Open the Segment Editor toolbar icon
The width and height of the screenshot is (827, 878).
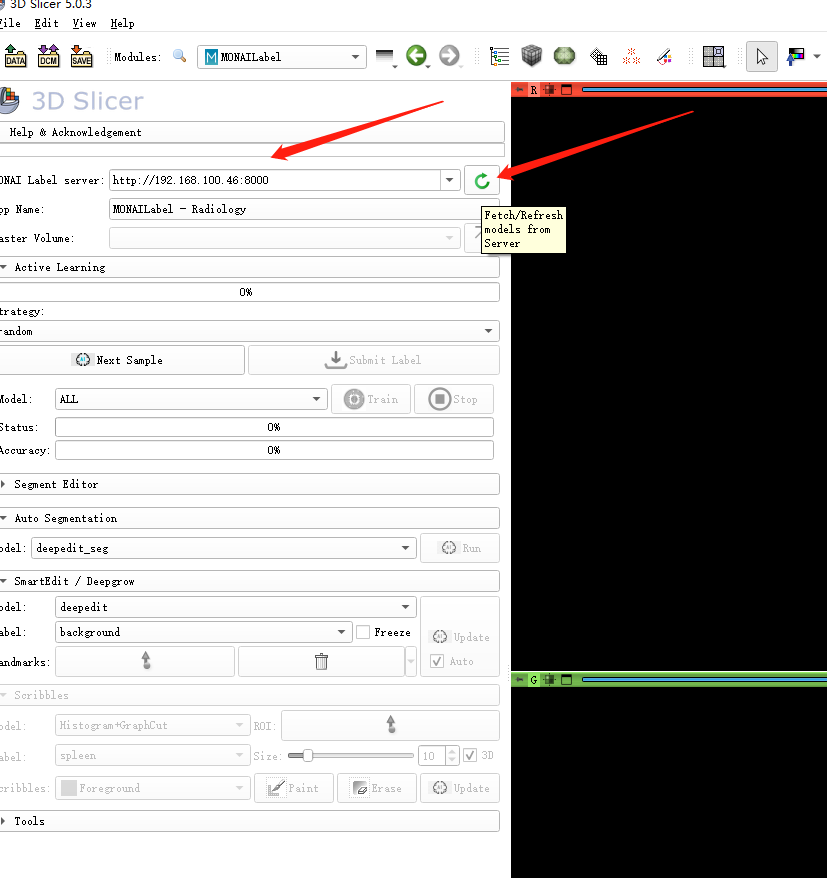pyautogui.click(x=664, y=57)
